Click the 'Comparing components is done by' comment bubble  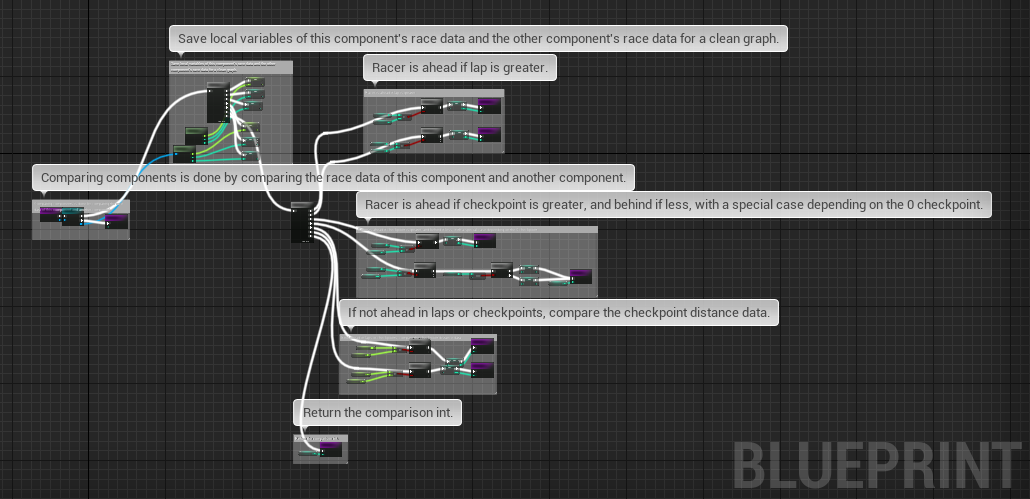(334, 177)
